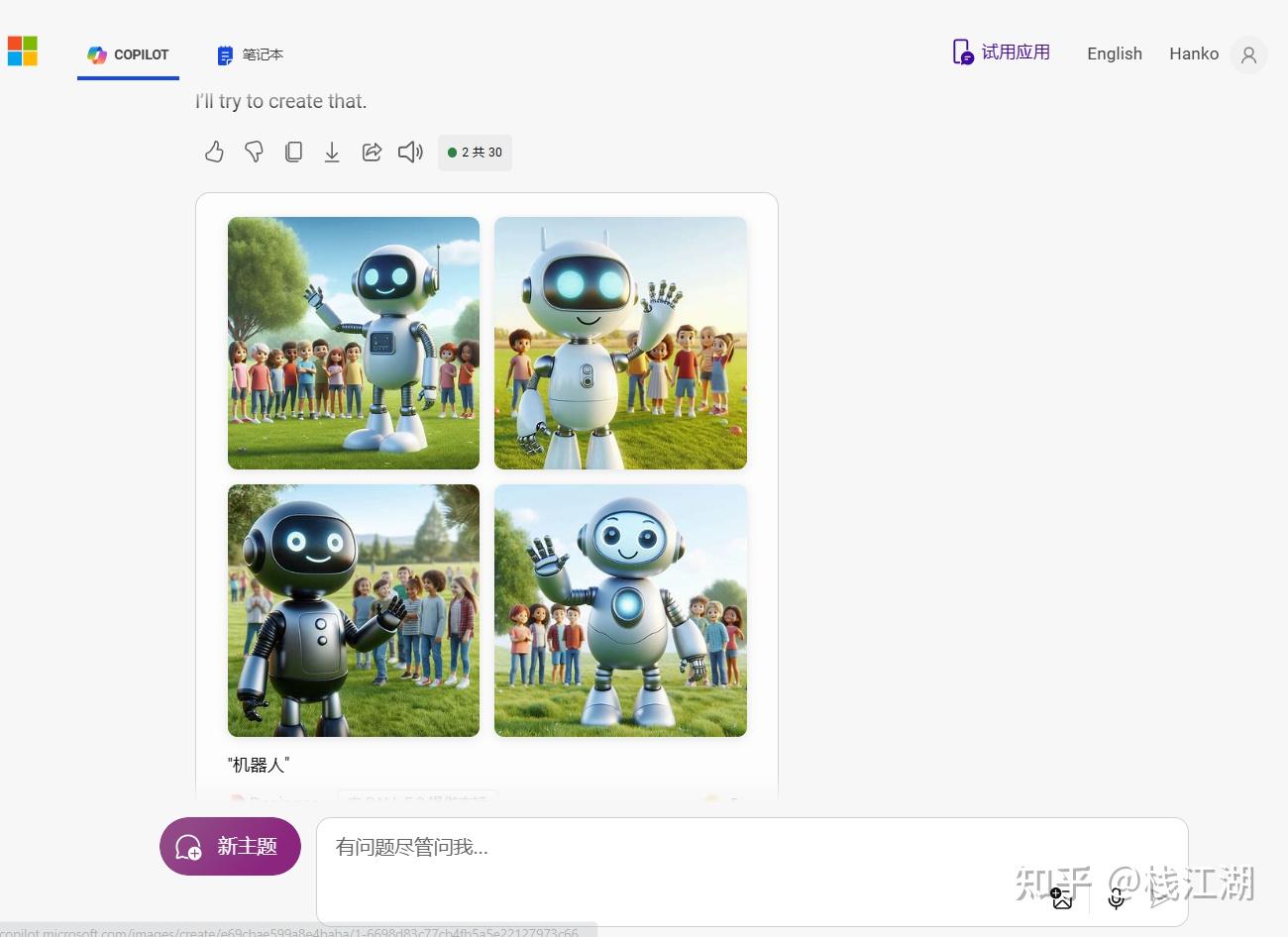Play response aloud with speaker icon
Image resolution: width=1288 pixels, height=937 pixels.
tap(410, 152)
